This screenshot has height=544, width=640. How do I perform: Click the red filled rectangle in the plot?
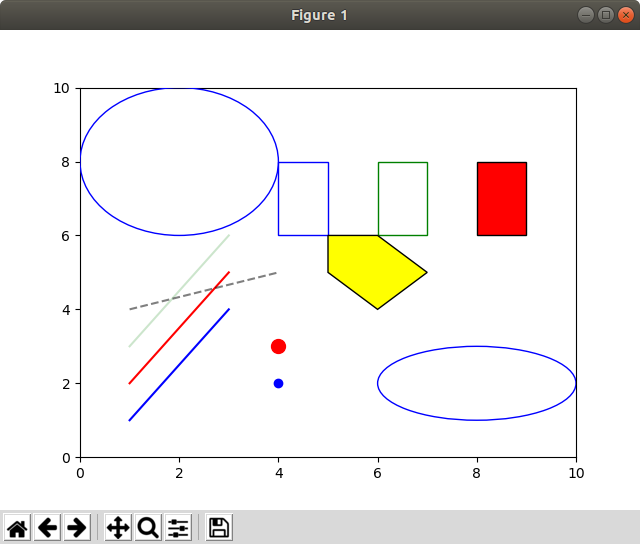[x=502, y=199]
